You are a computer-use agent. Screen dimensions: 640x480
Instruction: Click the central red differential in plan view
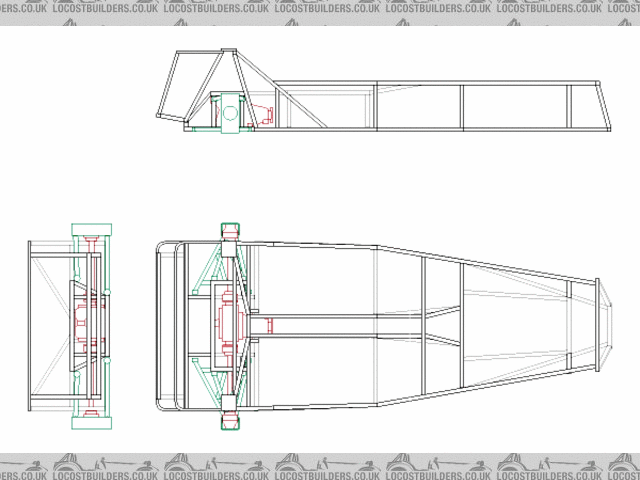226,325
